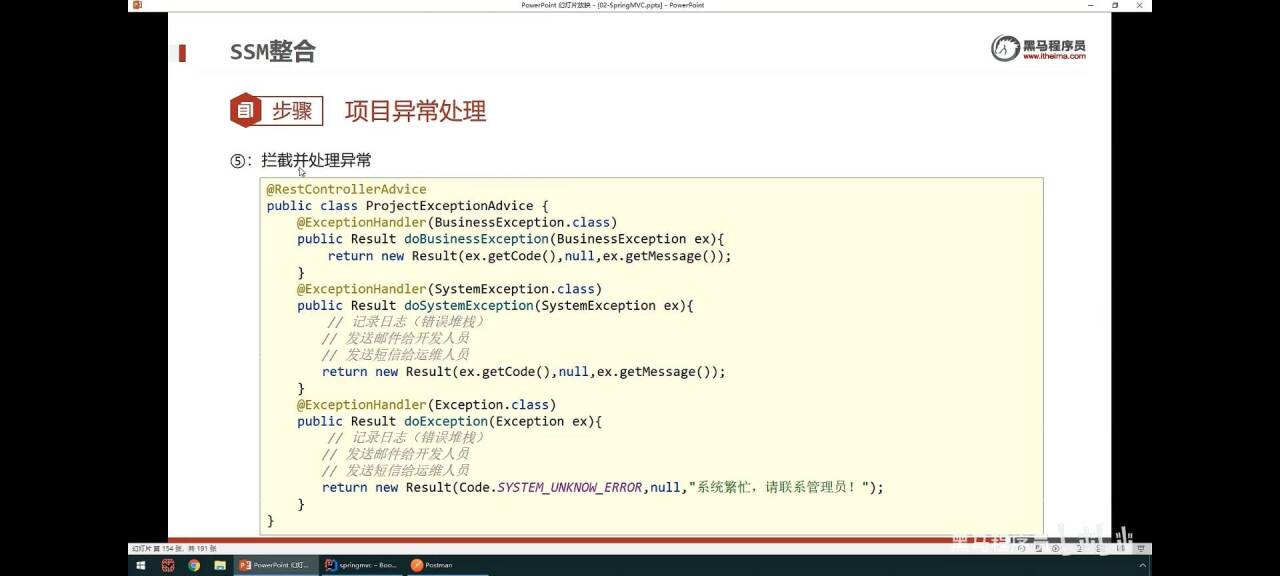Click the '项目异常处理' heading text
This screenshot has width=1280, height=576.
click(415, 111)
